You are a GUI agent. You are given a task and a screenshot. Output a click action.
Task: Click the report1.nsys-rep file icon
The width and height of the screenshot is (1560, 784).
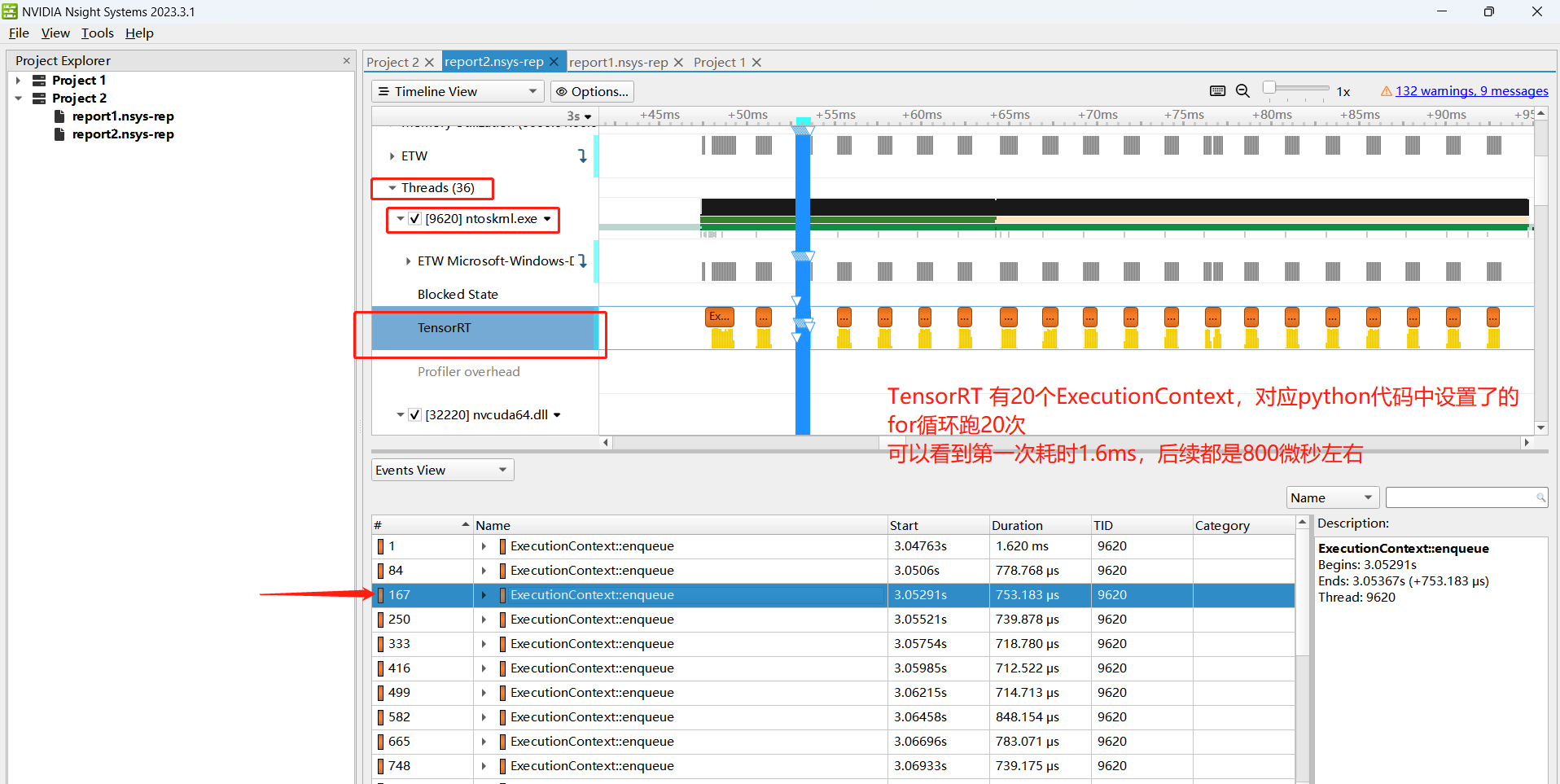[x=59, y=116]
